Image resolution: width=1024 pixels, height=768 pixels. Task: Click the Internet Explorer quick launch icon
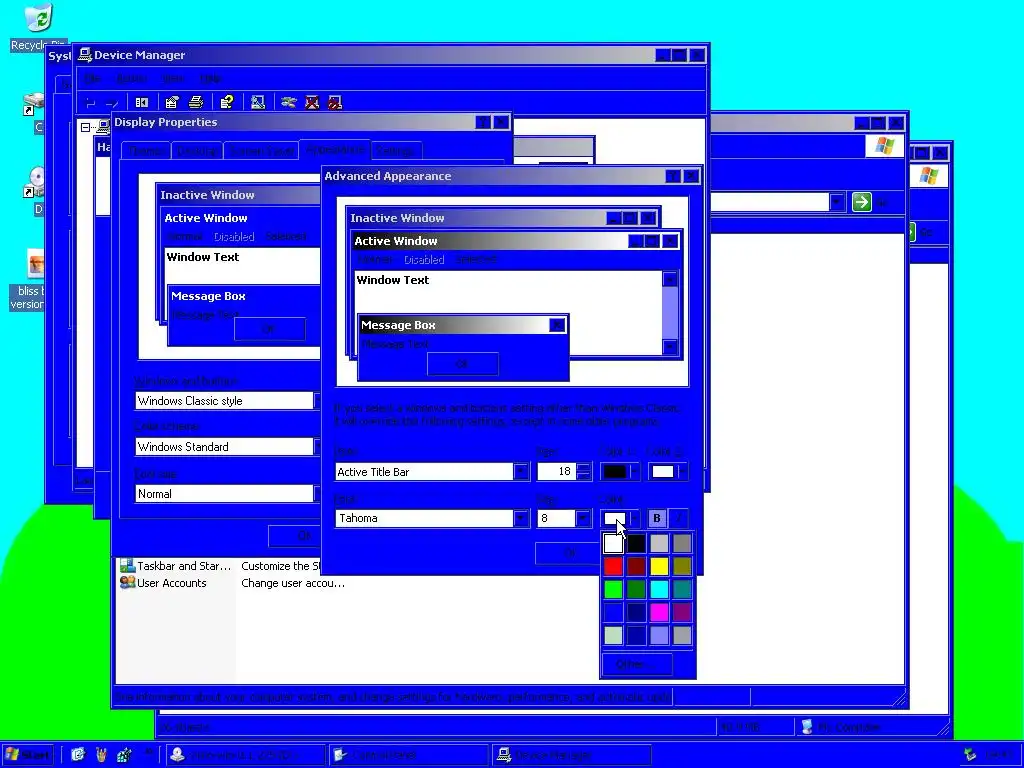point(78,755)
